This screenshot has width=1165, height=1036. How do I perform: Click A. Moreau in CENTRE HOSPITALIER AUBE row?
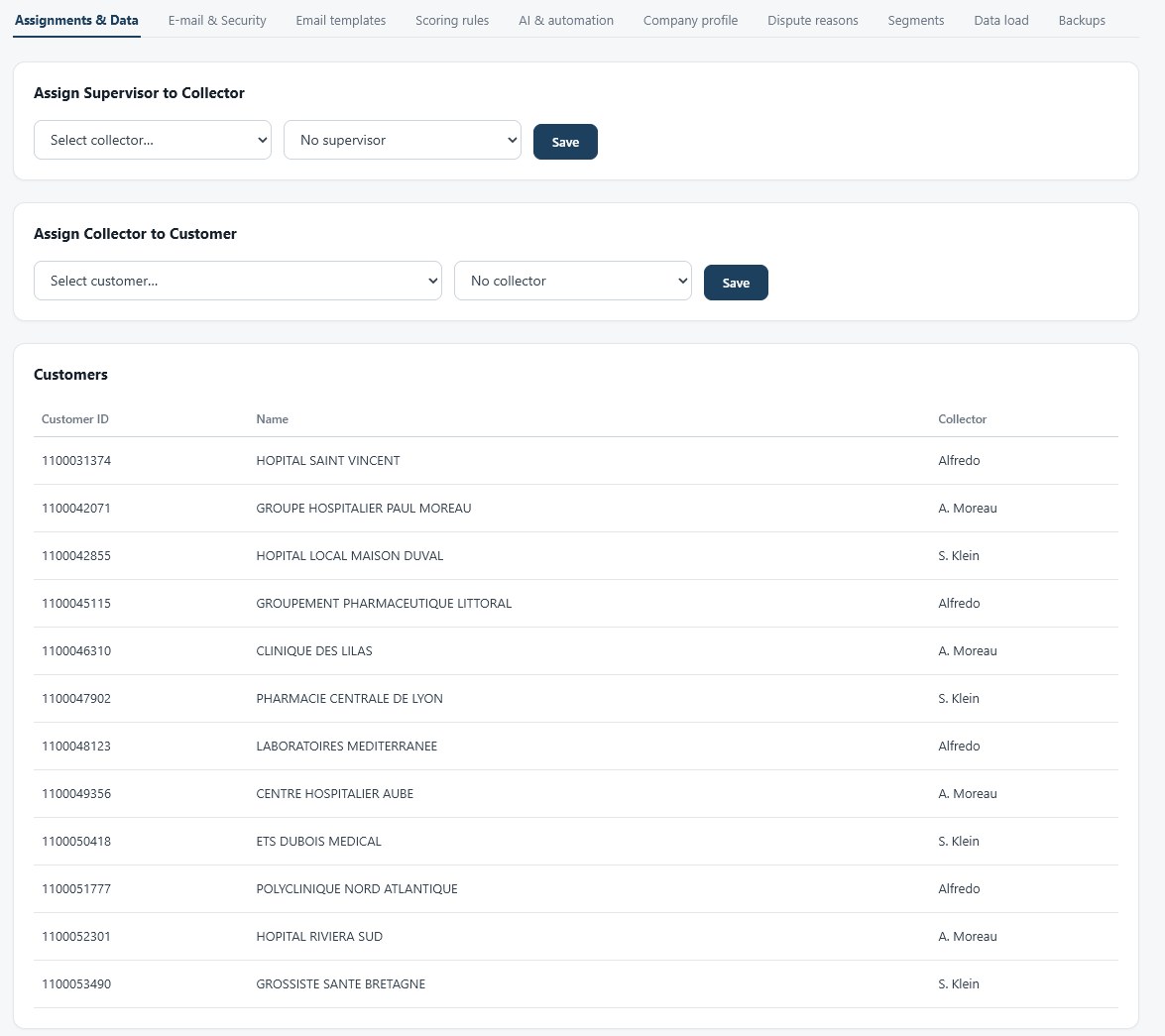968,793
